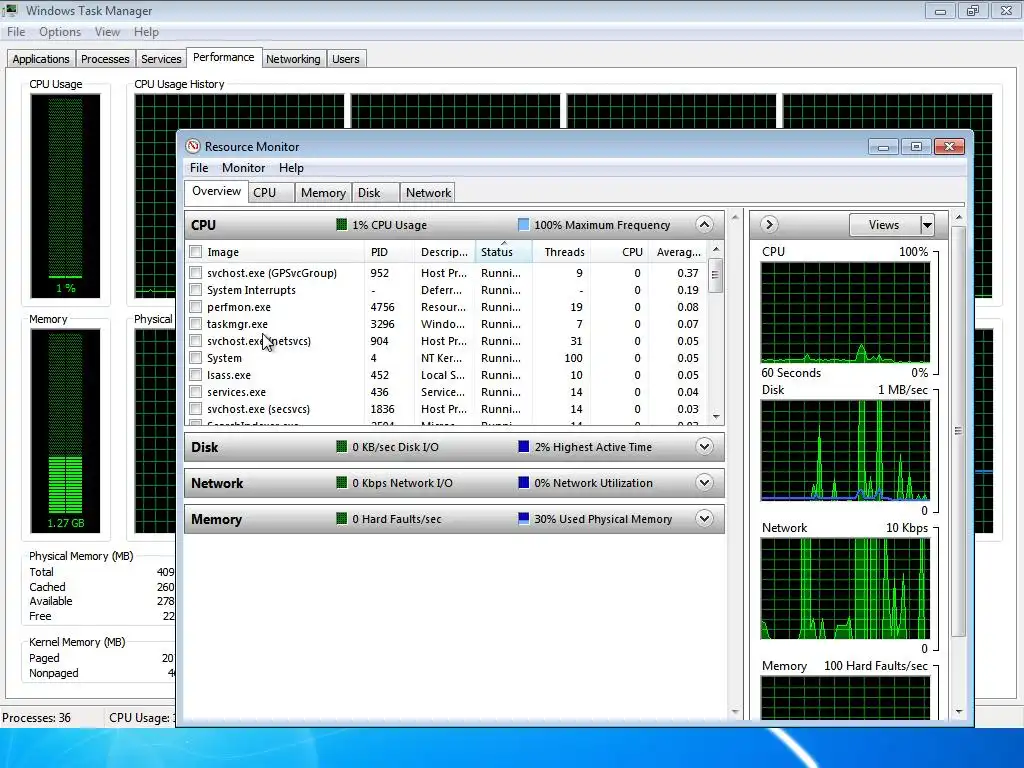Expand the Network section chevron

pos(704,483)
